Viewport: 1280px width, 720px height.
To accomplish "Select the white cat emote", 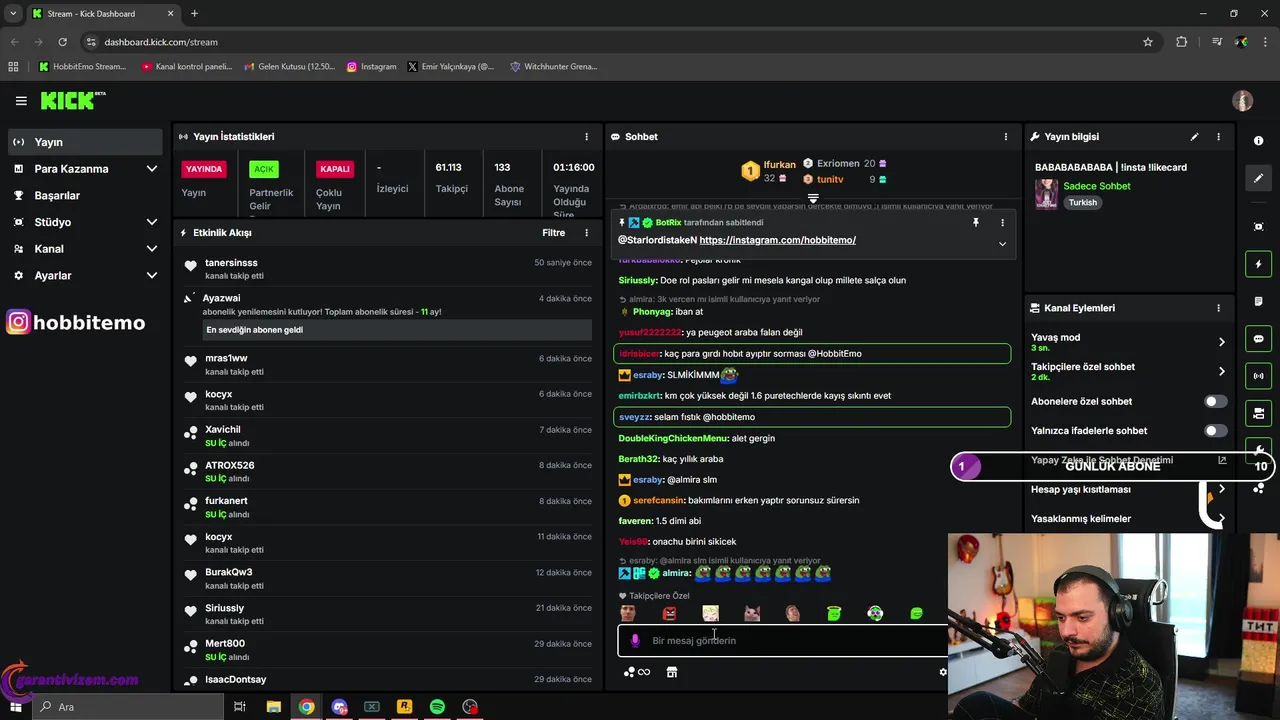I will coord(752,613).
